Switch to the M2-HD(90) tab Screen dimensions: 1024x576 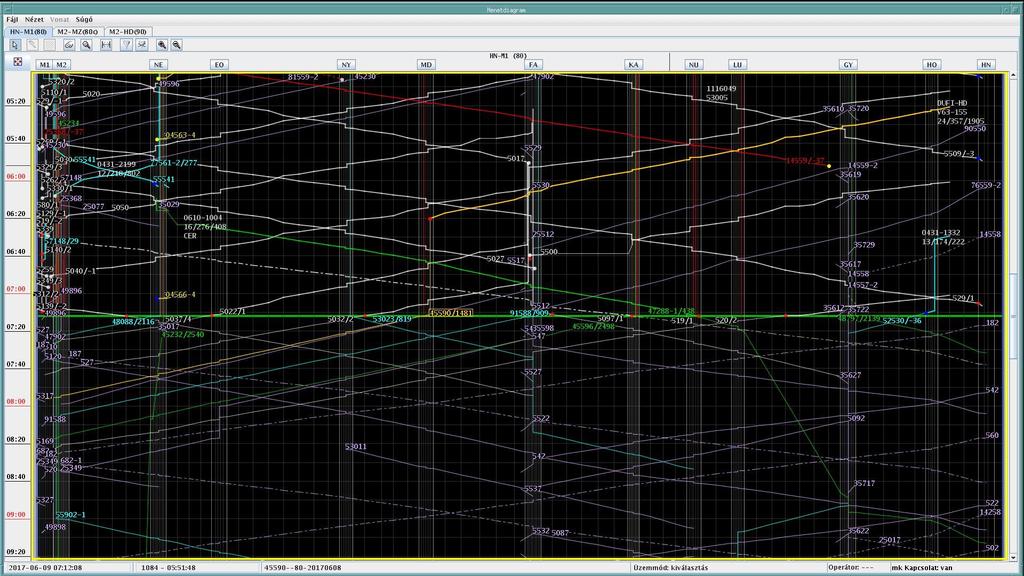pyautogui.click(x=127, y=31)
